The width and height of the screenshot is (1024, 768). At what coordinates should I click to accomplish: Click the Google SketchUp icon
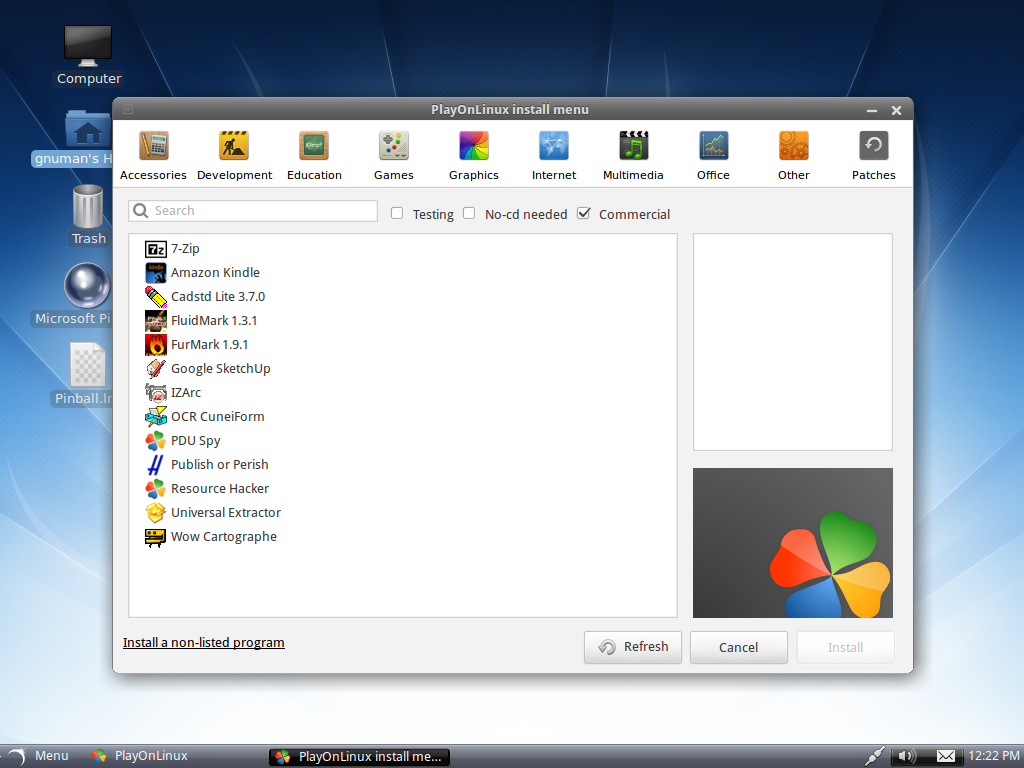[x=155, y=369]
